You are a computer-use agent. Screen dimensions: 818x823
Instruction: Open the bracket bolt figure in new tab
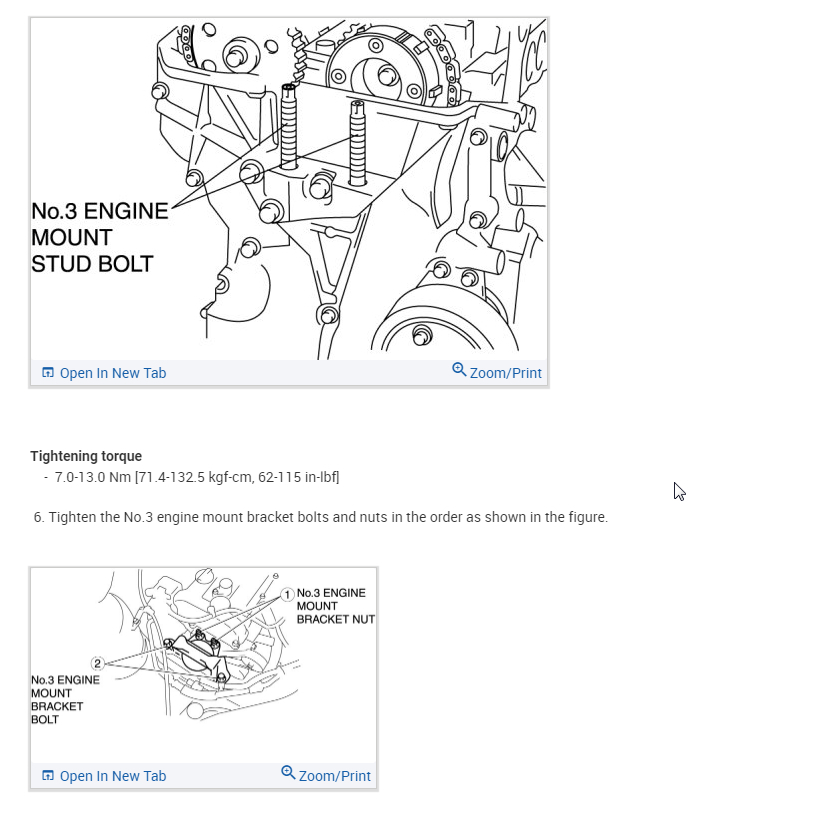[x=104, y=776]
